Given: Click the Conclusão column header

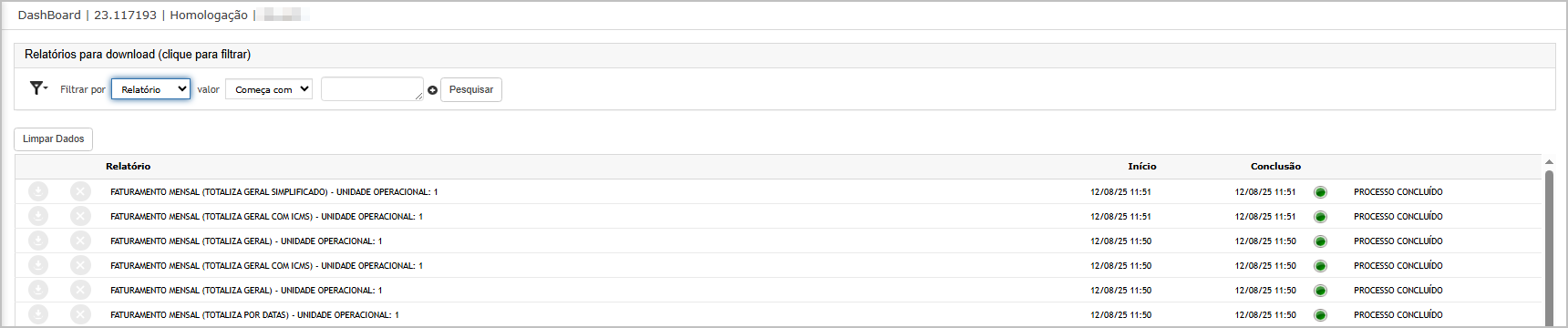Looking at the screenshot, I should tap(1275, 166).
